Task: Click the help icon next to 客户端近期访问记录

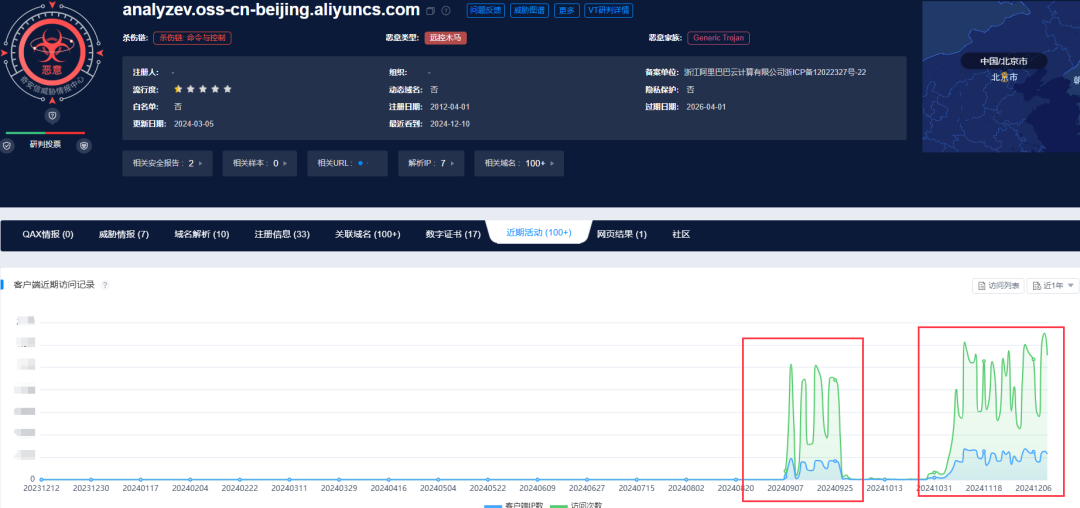Action: point(105,285)
